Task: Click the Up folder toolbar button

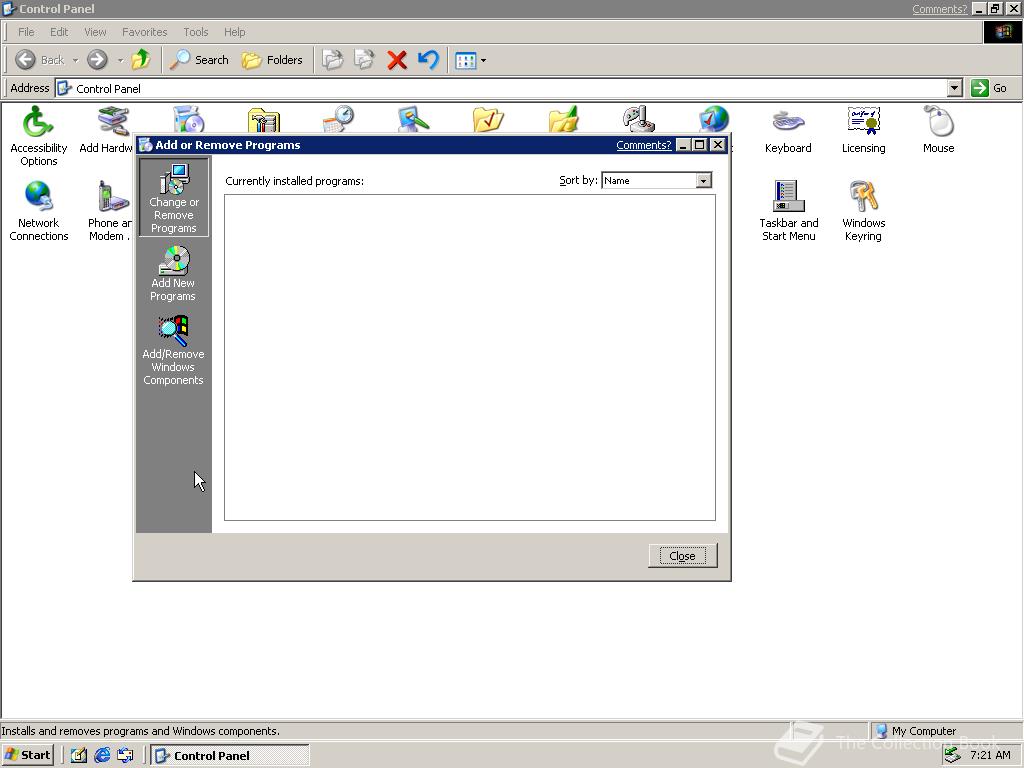Action: (x=140, y=60)
